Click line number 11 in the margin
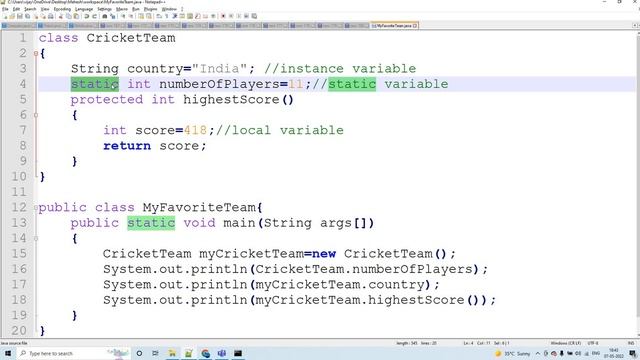This screenshot has height=360, width=640. coord(19,192)
